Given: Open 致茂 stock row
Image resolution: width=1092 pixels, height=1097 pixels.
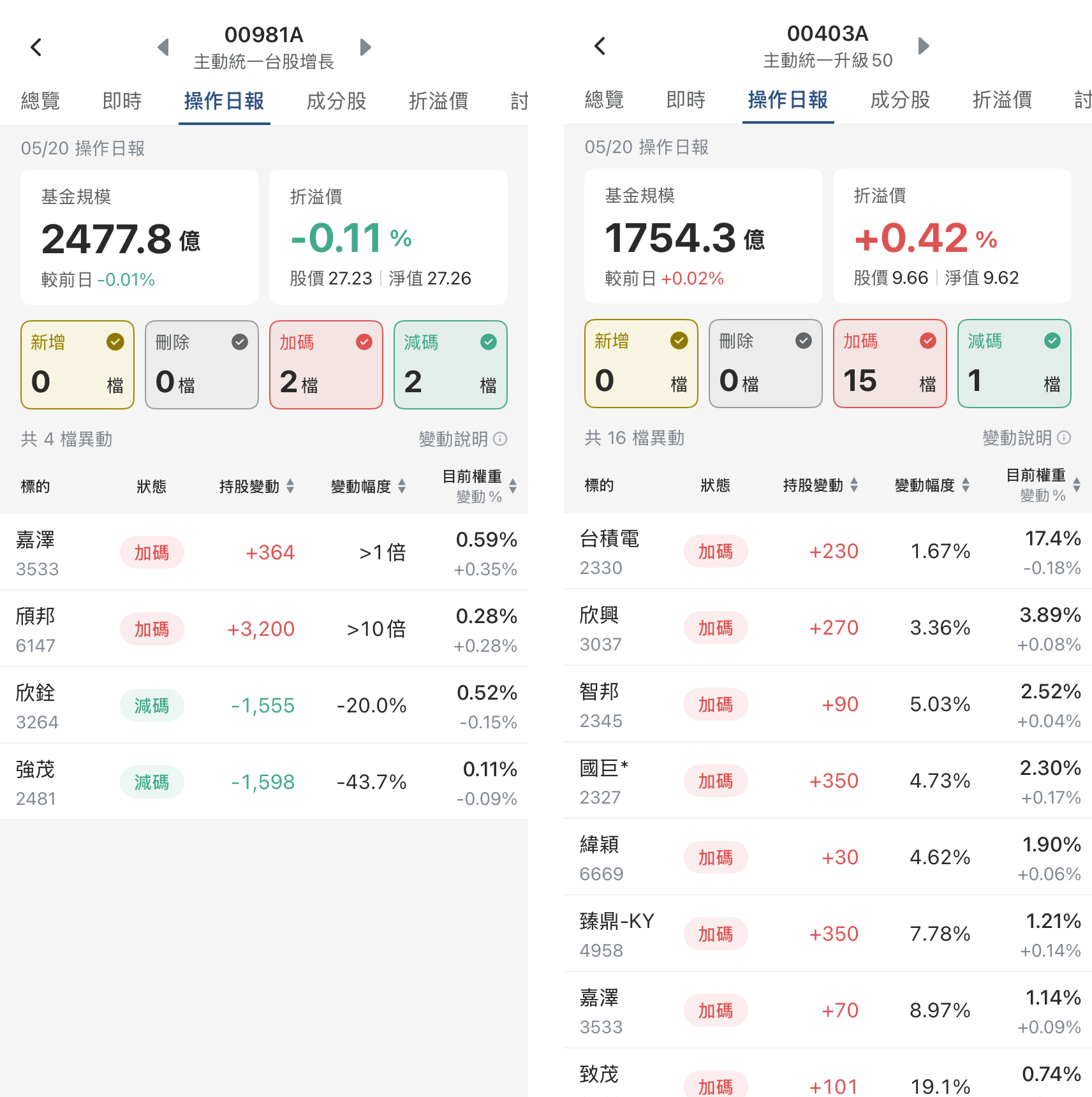Looking at the screenshot, I should (x=828, y=1074).
